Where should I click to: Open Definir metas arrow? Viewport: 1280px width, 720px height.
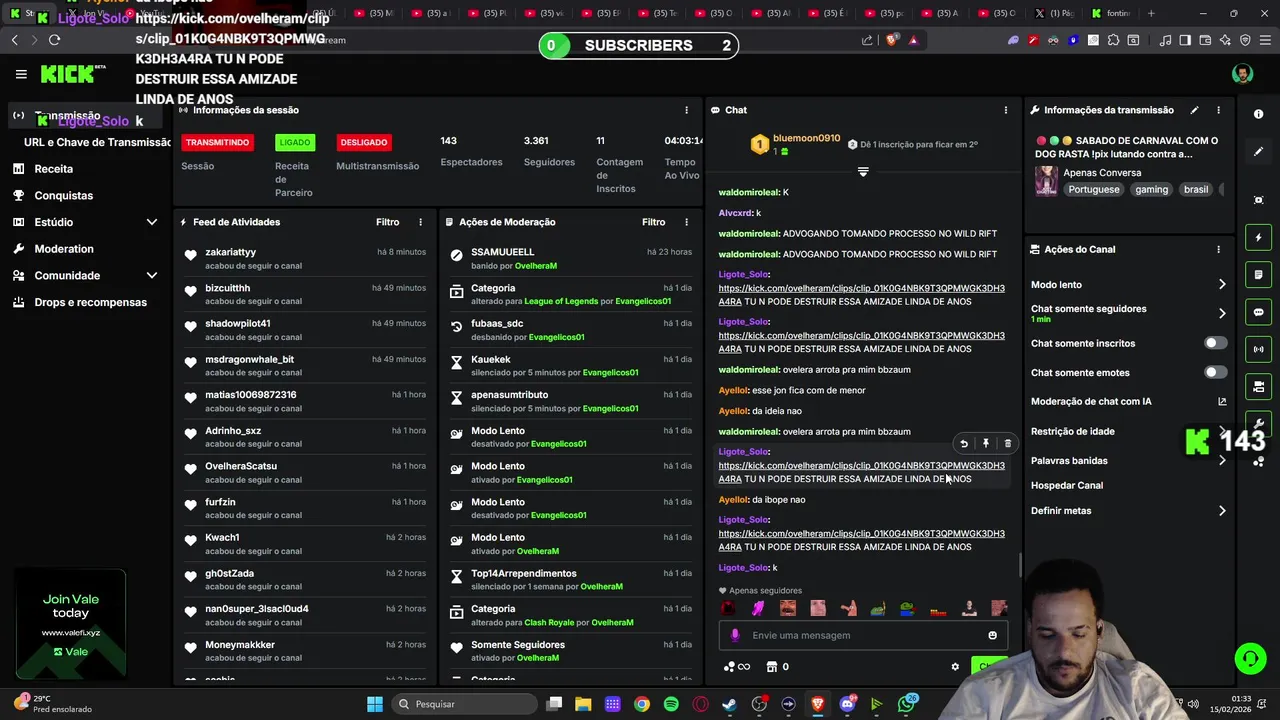(x=1222, y=511)
